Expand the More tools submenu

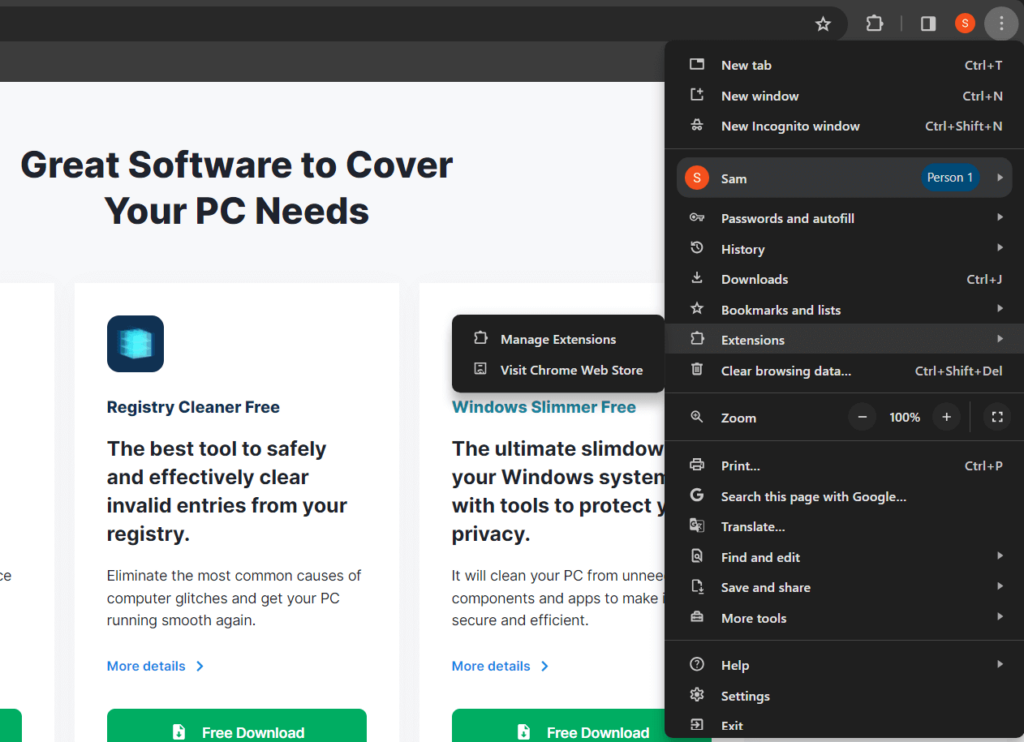pyautogui.click(x=754, y=618)
